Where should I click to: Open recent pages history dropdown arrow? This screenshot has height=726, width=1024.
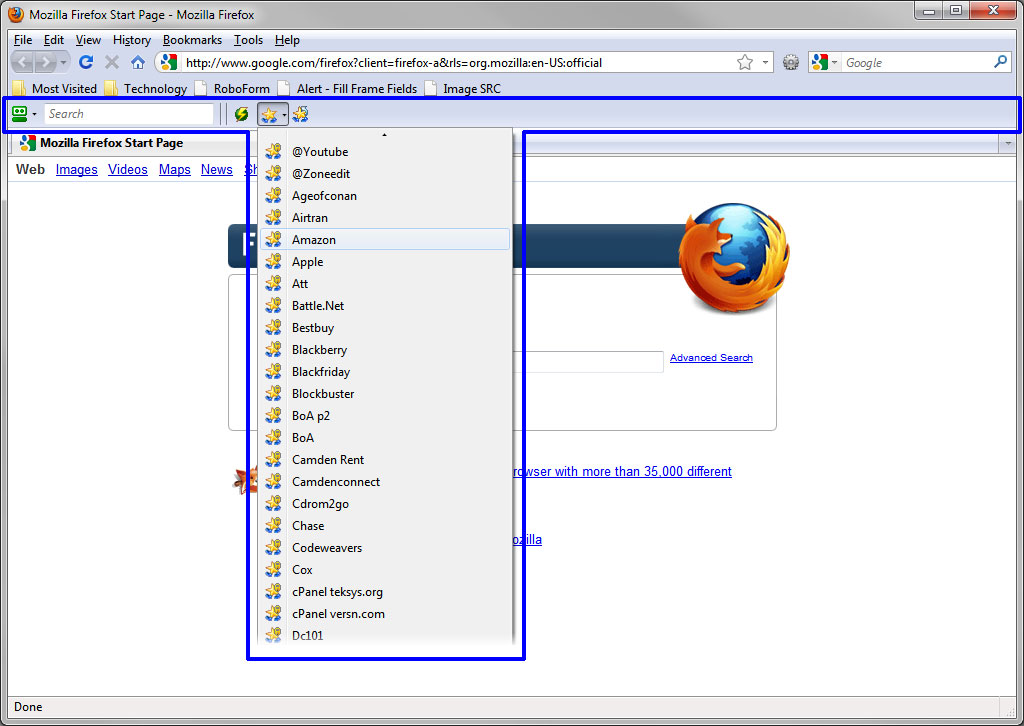(x=63, y=63)
